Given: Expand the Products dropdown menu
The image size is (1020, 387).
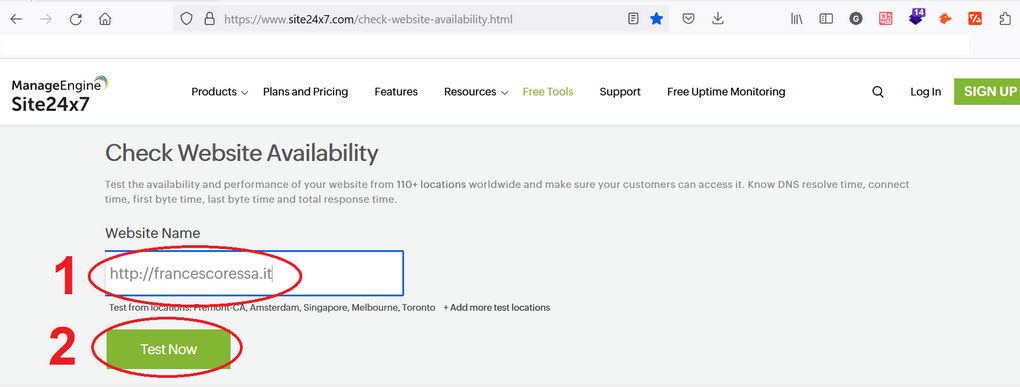Looking at the screenshot, I should pyautogui.click(x=220, y=92).
